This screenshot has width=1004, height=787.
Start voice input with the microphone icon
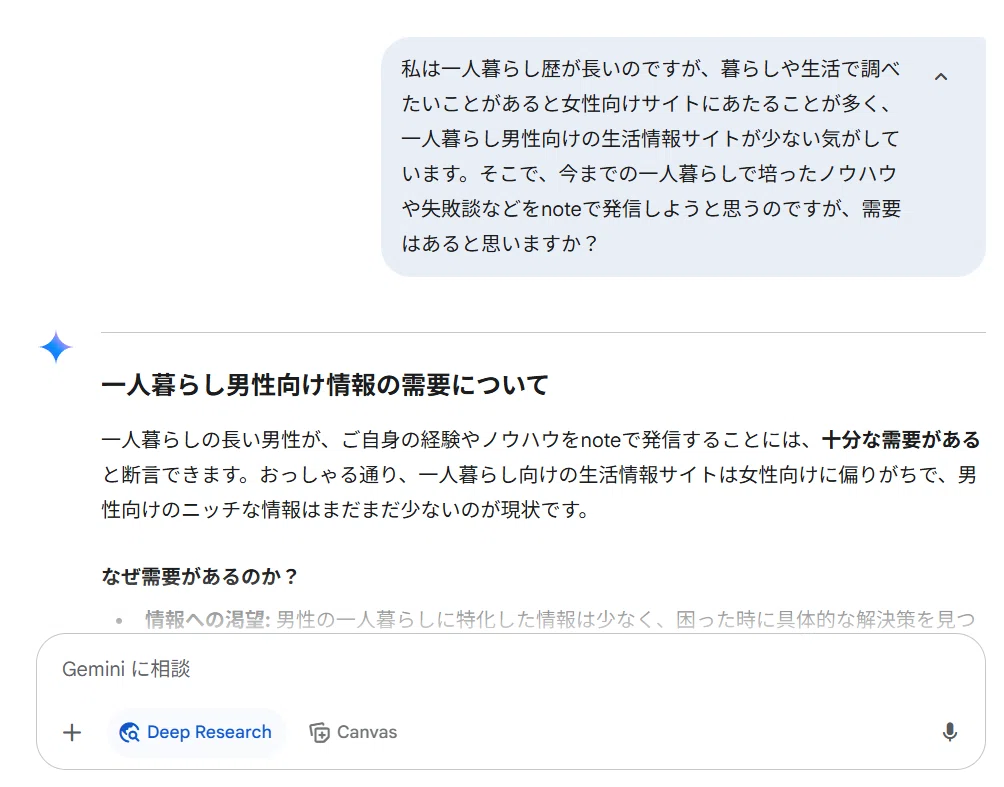[x=950, y=732]
